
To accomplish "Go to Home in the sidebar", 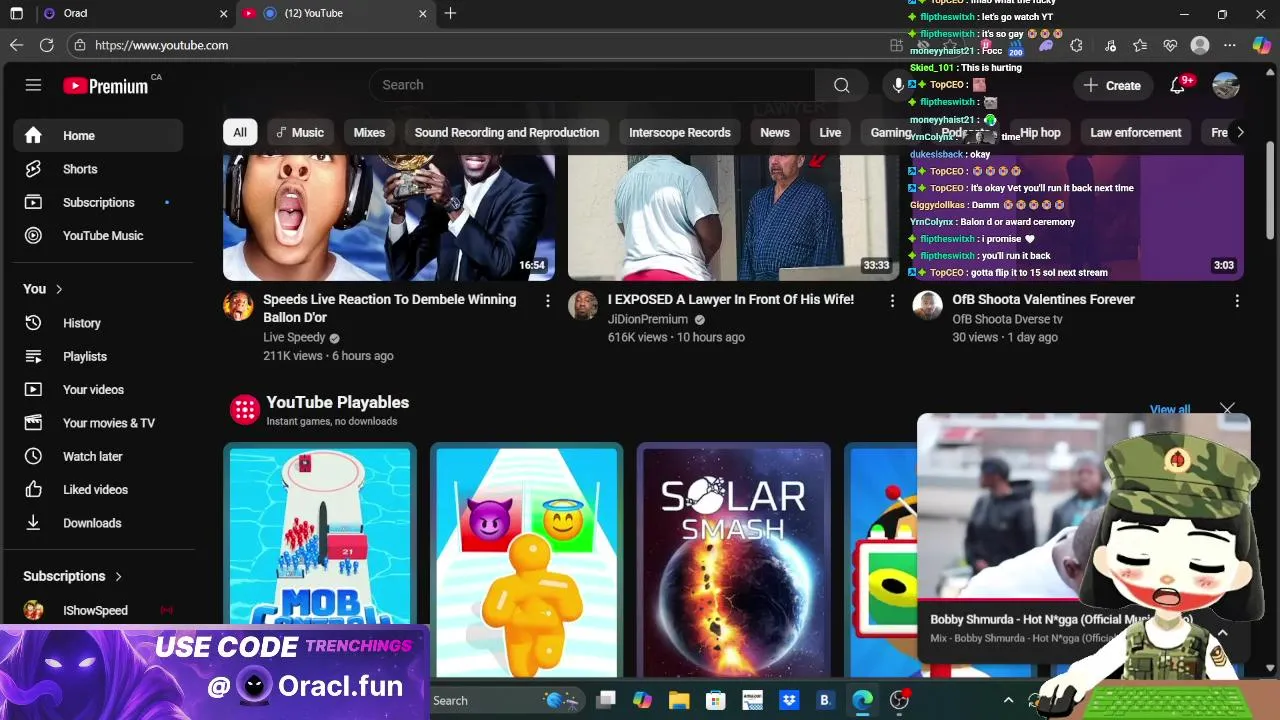I will point(98,136).
